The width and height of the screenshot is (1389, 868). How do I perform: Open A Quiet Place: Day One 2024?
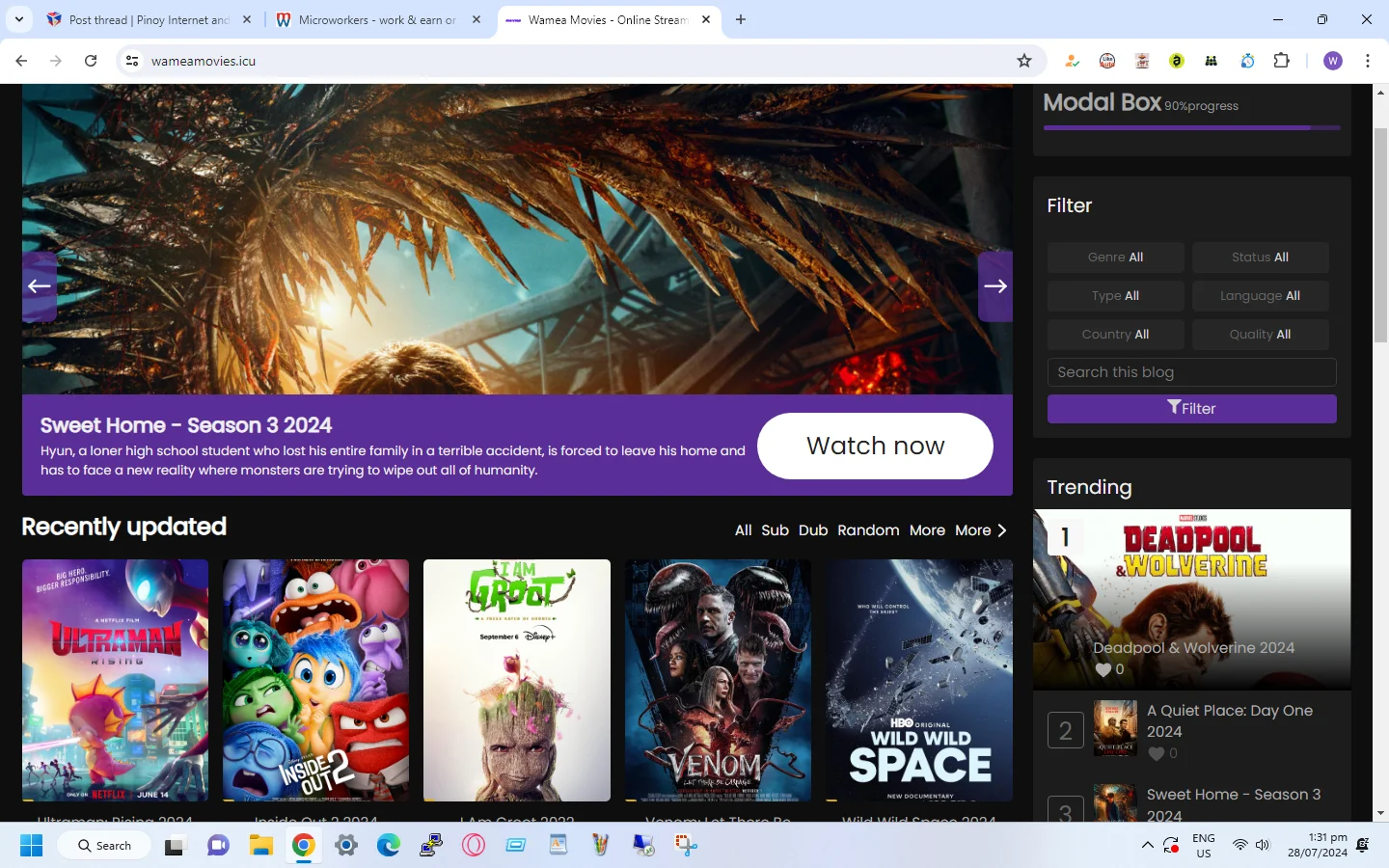click(x=1230, y=720)
